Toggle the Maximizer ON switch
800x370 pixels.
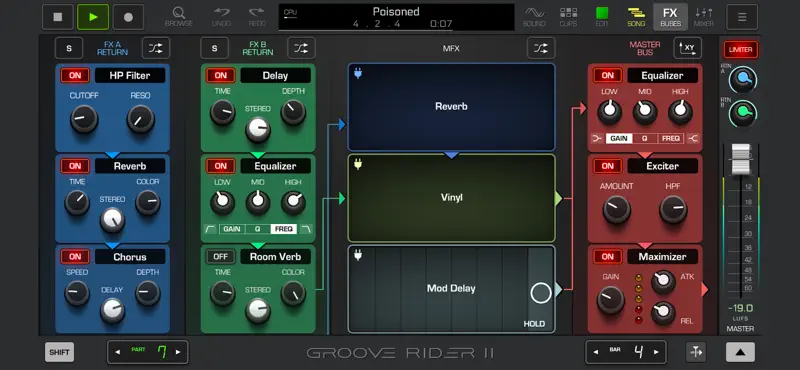(x=607, y=257)
